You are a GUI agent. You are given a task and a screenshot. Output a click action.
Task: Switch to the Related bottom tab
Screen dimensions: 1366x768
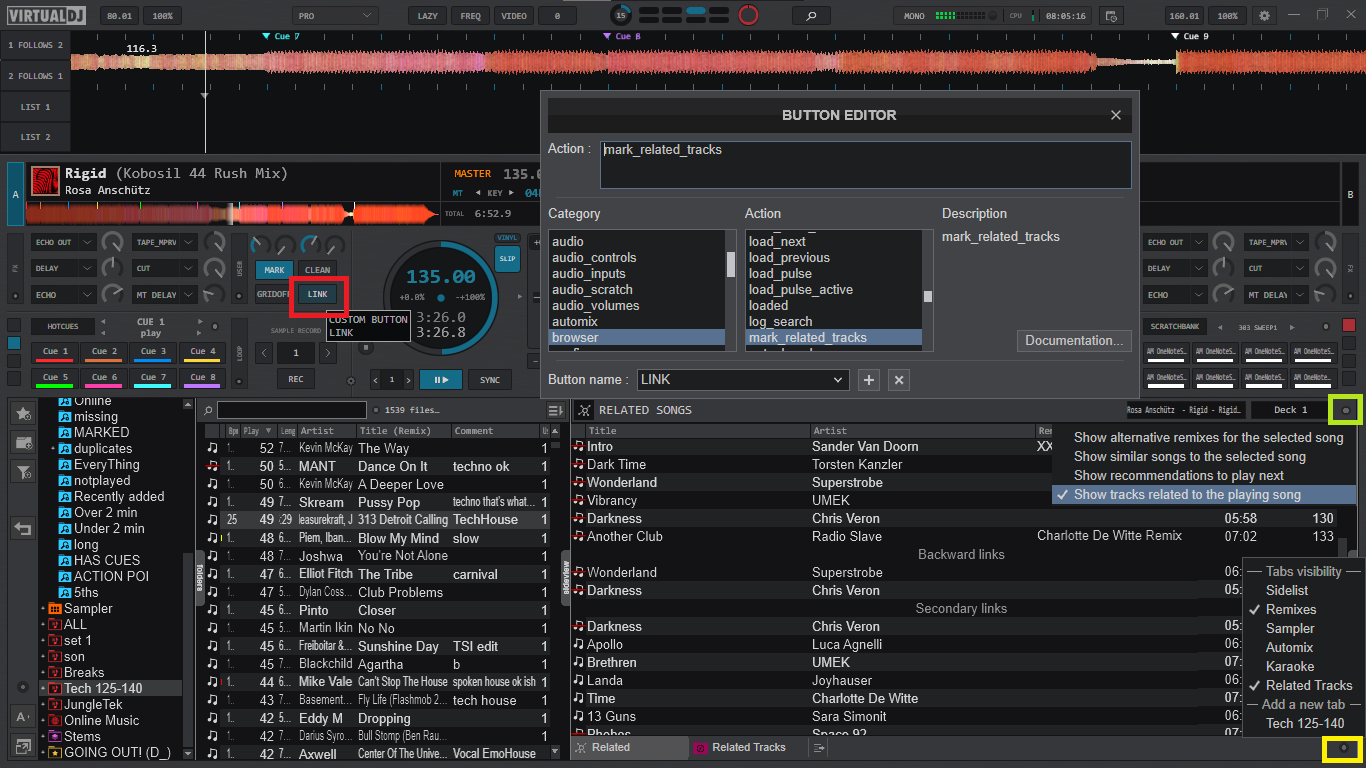630,748
